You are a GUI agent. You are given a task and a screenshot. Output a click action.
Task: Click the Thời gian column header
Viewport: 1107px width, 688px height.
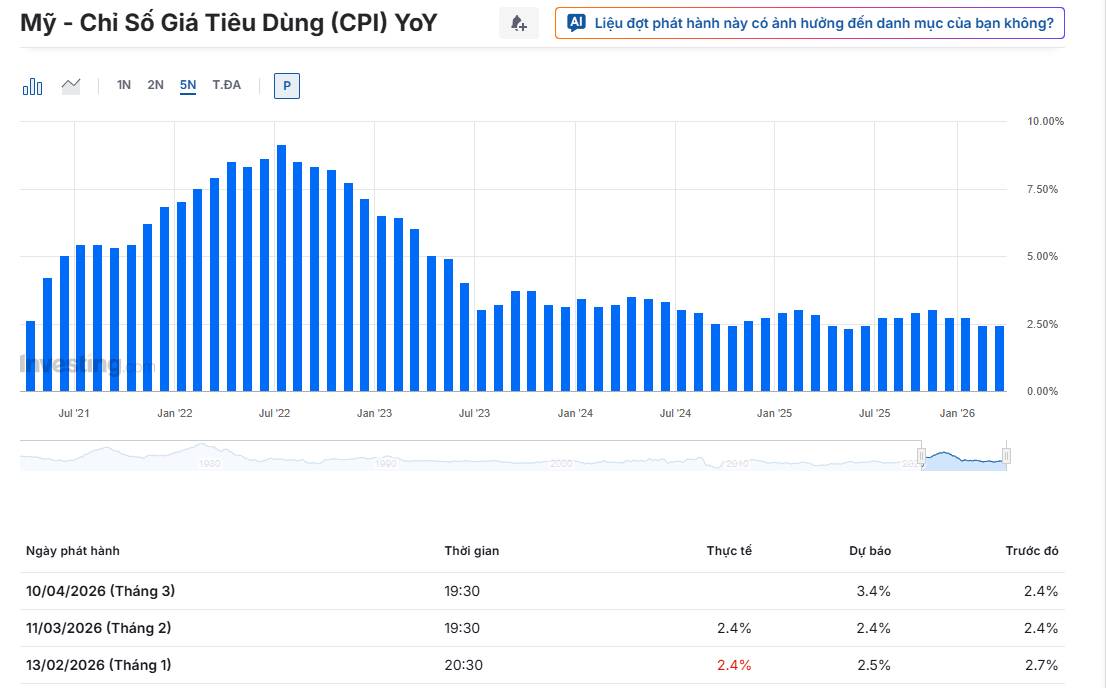472,550
